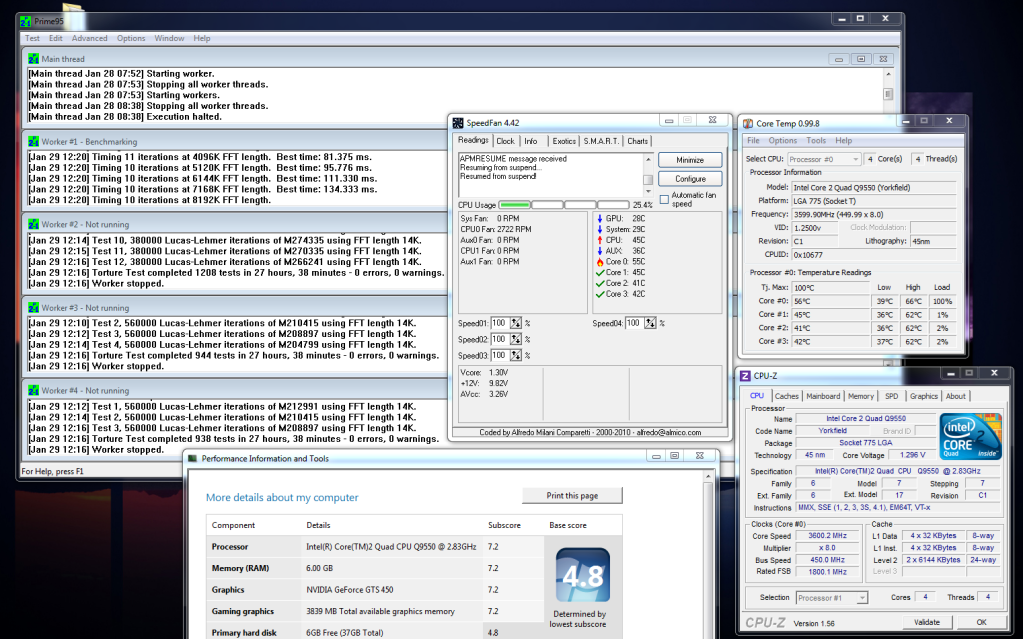Adjust the Speed02 spinner
The image size is (1023, 639).
point(516,339)
